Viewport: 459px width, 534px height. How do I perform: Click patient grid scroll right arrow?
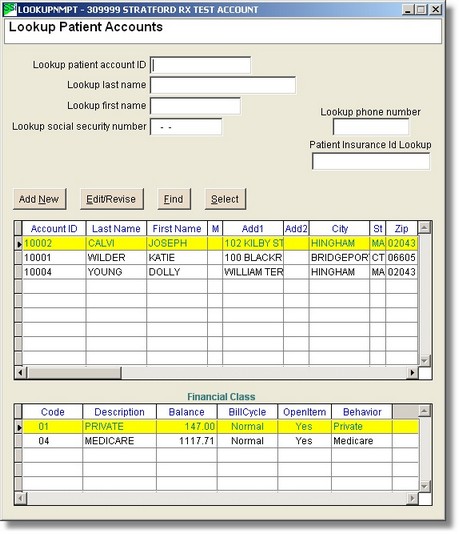tap(413, 373)
